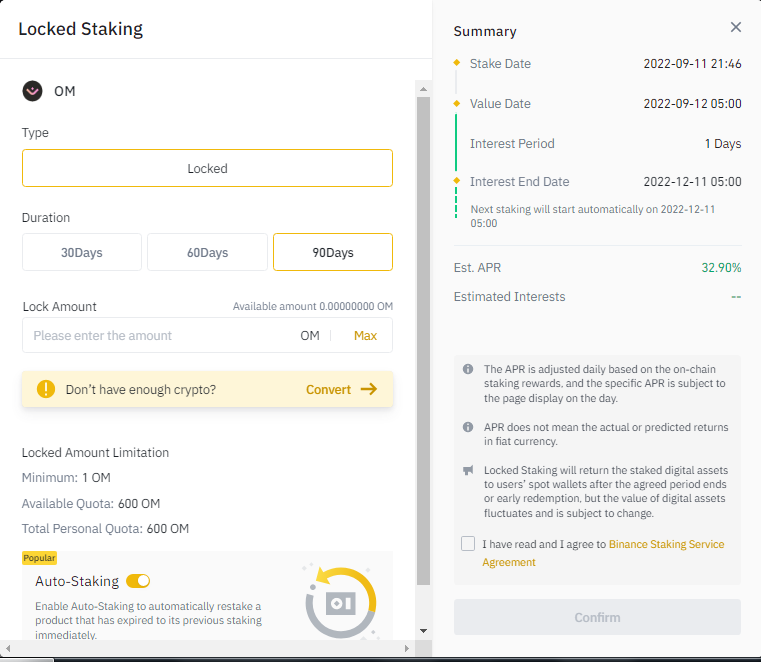Screen dimensions: 761x662
Task: Click the OM token logo icon
Action: pos(33,91)
